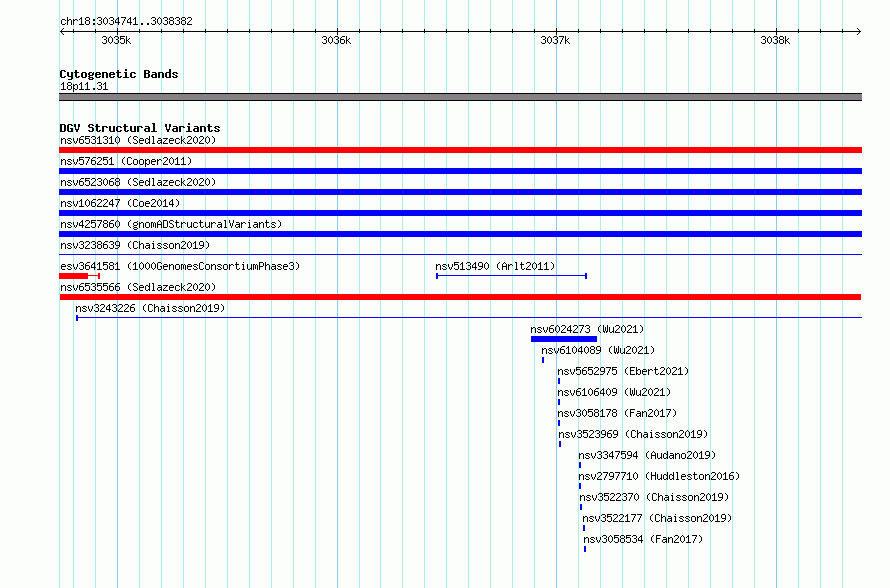Click the Cytogenetic Bands track title
890x588 pixels.
pyautogui.click(x=119, y=74)
